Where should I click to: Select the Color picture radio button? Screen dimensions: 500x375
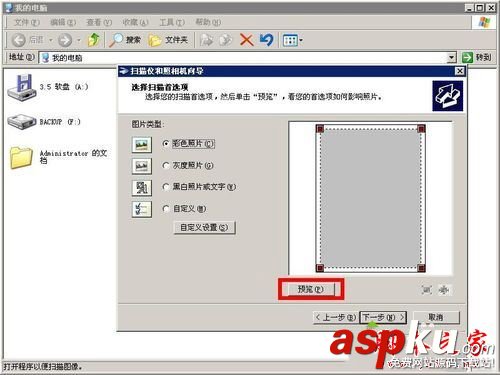tap(166, 144)
